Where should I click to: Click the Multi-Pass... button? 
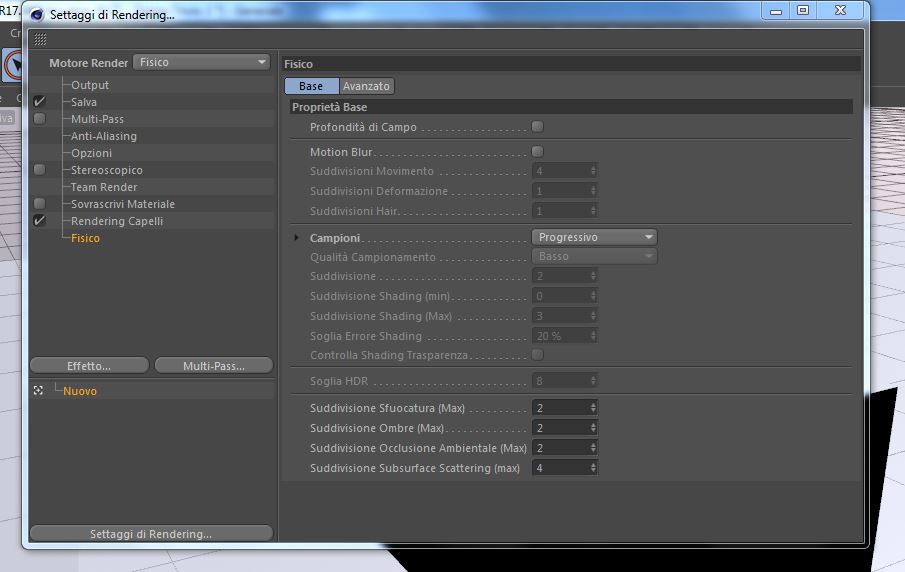coord(214,366)
